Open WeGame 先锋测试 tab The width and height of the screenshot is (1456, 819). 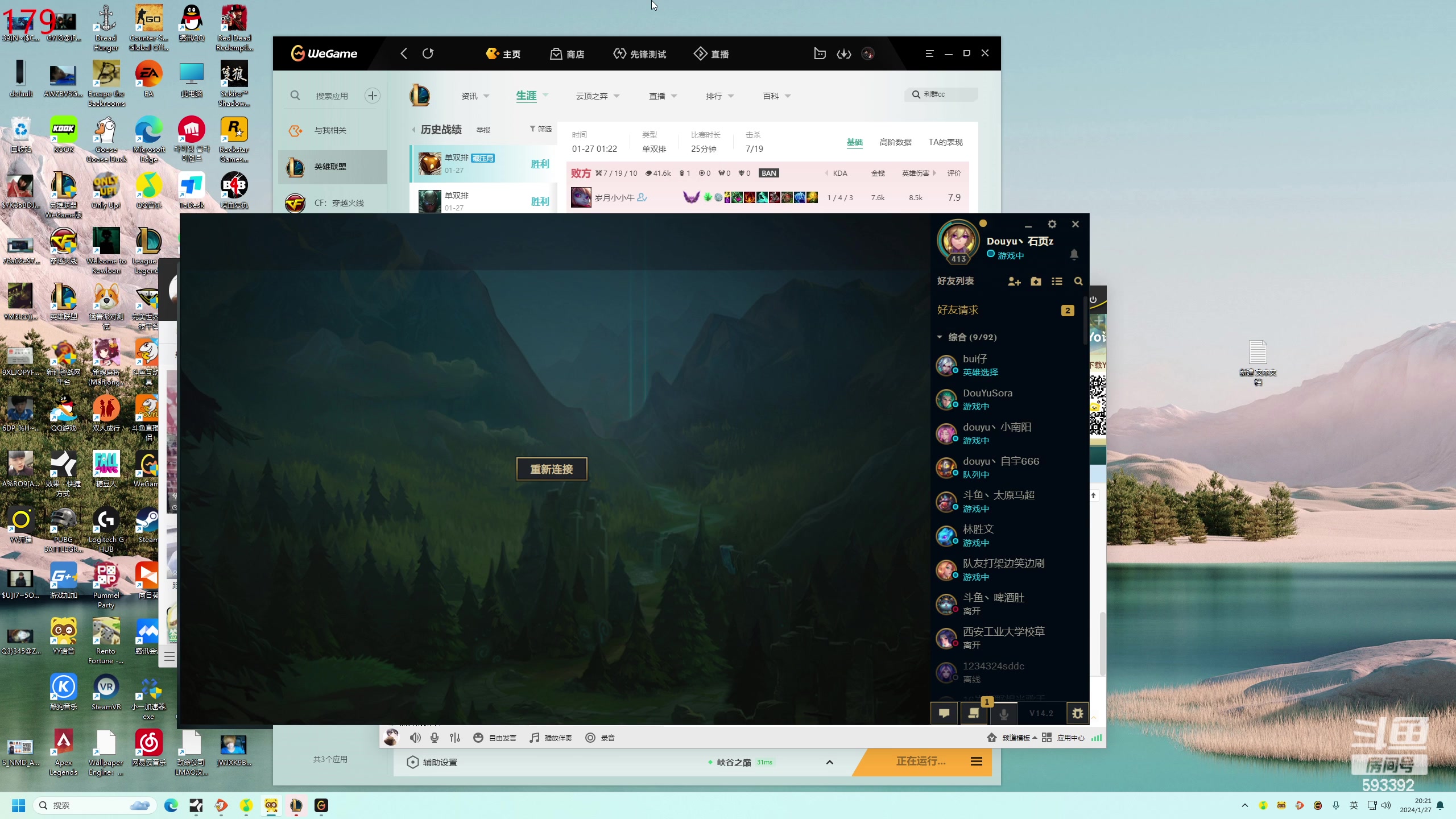point(639,54)
